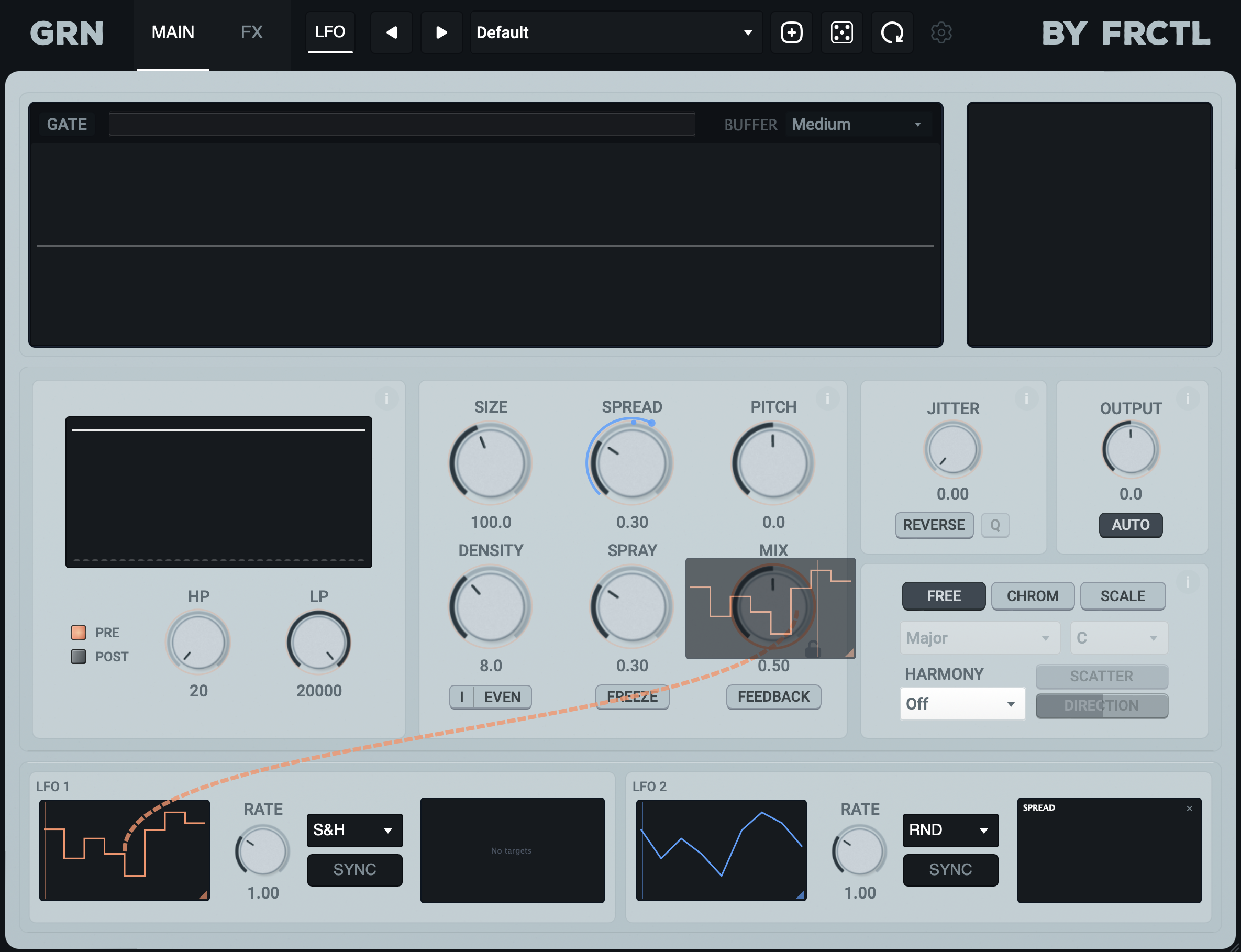The image size is (1241, 952).
Task: Enable the PRE filter checkbox
Action: (x=79, y=633)
